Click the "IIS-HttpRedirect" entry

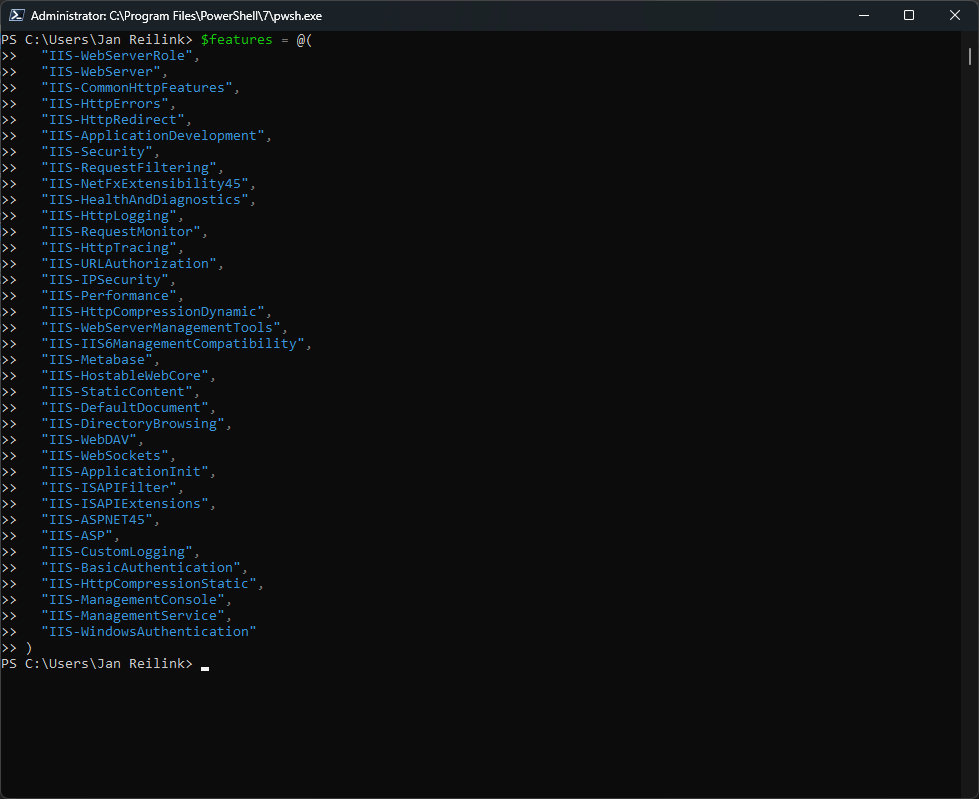coord(113,120)
